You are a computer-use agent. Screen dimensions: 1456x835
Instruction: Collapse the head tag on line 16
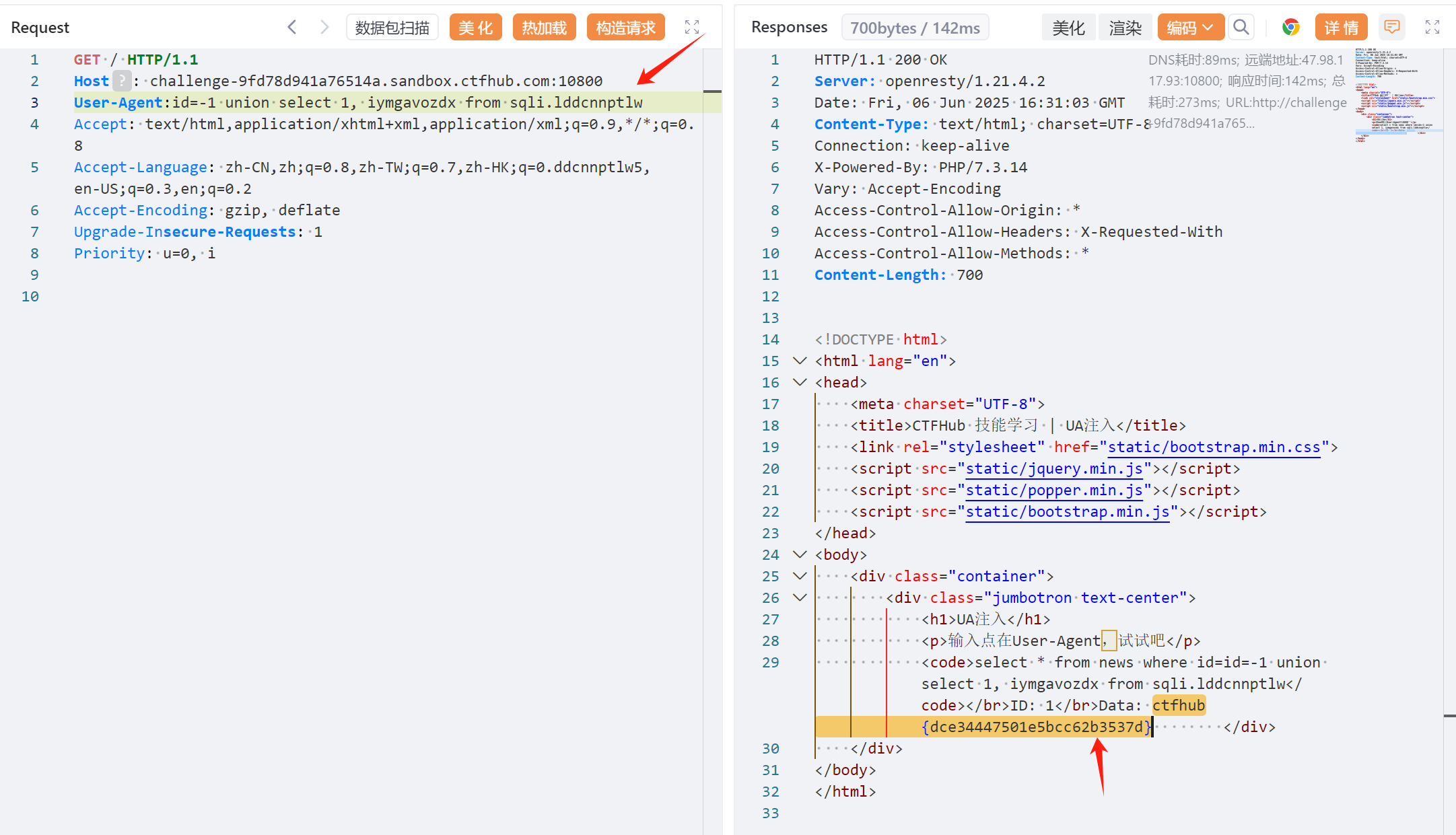click(800, 382)
